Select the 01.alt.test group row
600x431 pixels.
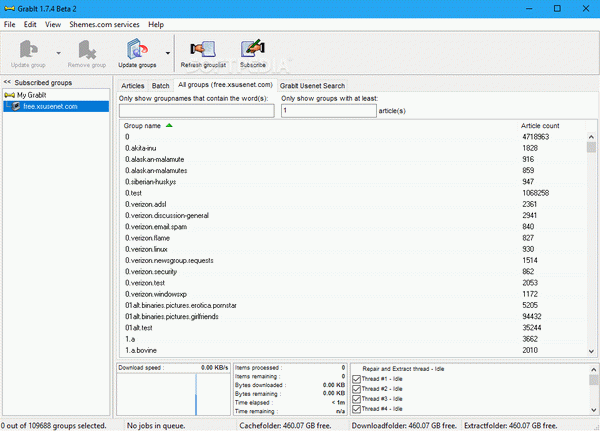353,327
